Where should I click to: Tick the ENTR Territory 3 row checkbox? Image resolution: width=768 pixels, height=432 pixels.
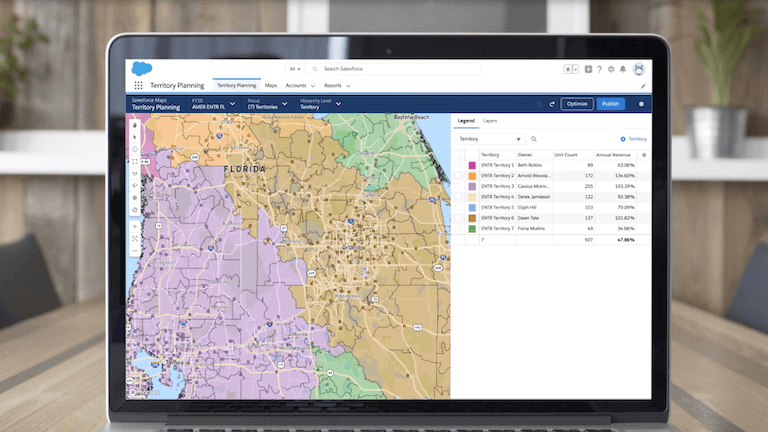pos(459,186)
